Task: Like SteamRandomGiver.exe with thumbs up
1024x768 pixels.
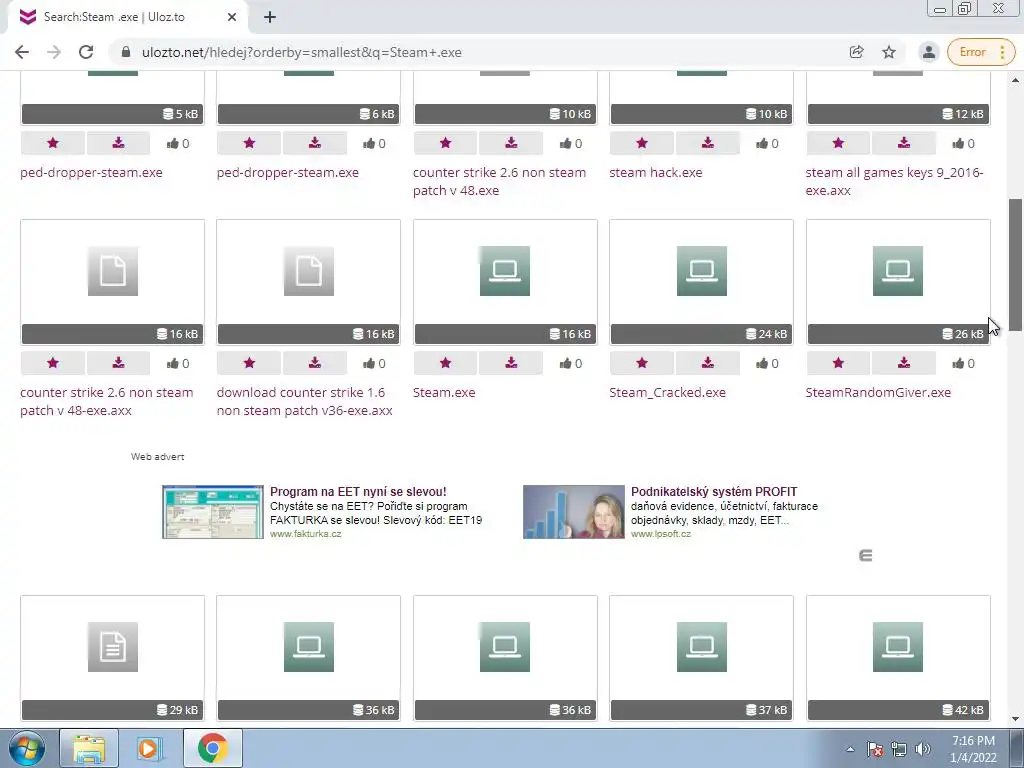Action: point(963,364)
